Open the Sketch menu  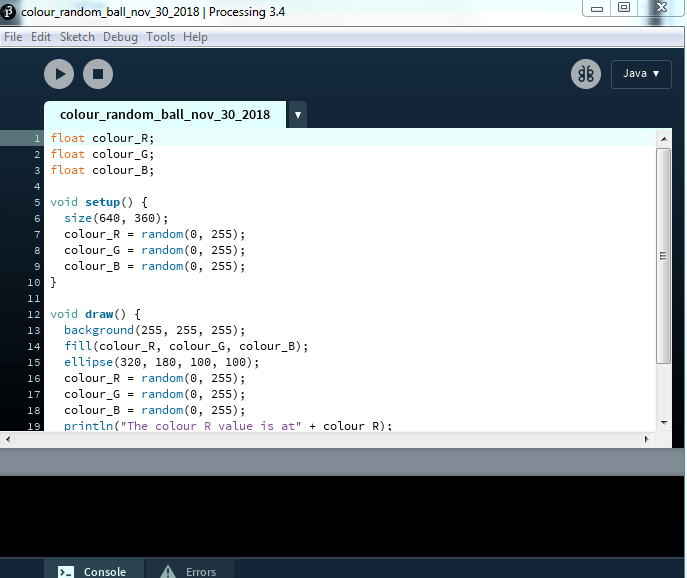(x=77, y=37)
